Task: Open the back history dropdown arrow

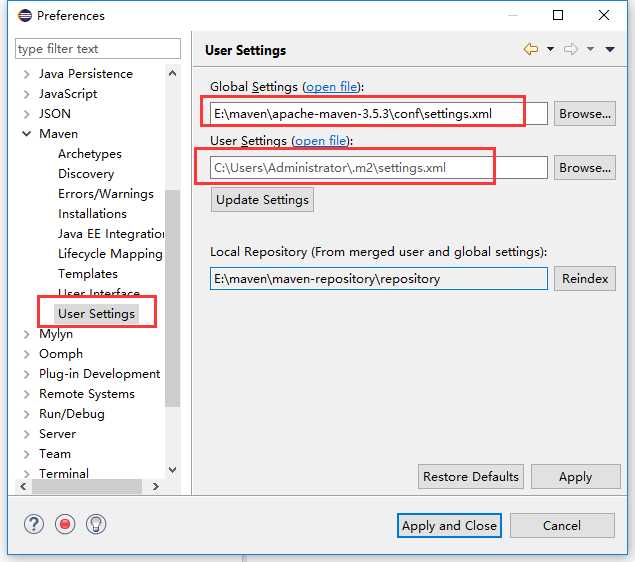Action: click(549, 50)
